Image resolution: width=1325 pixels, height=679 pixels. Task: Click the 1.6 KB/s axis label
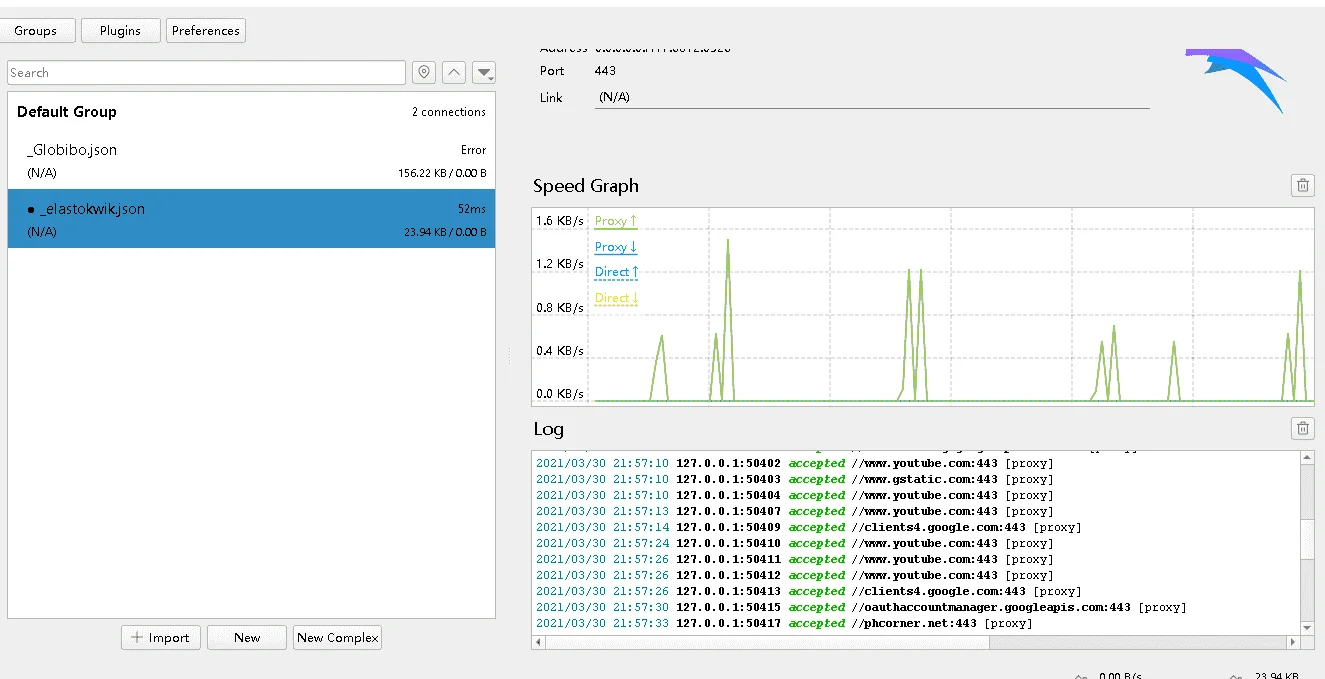pyautogui.click(x=560, y=221)
